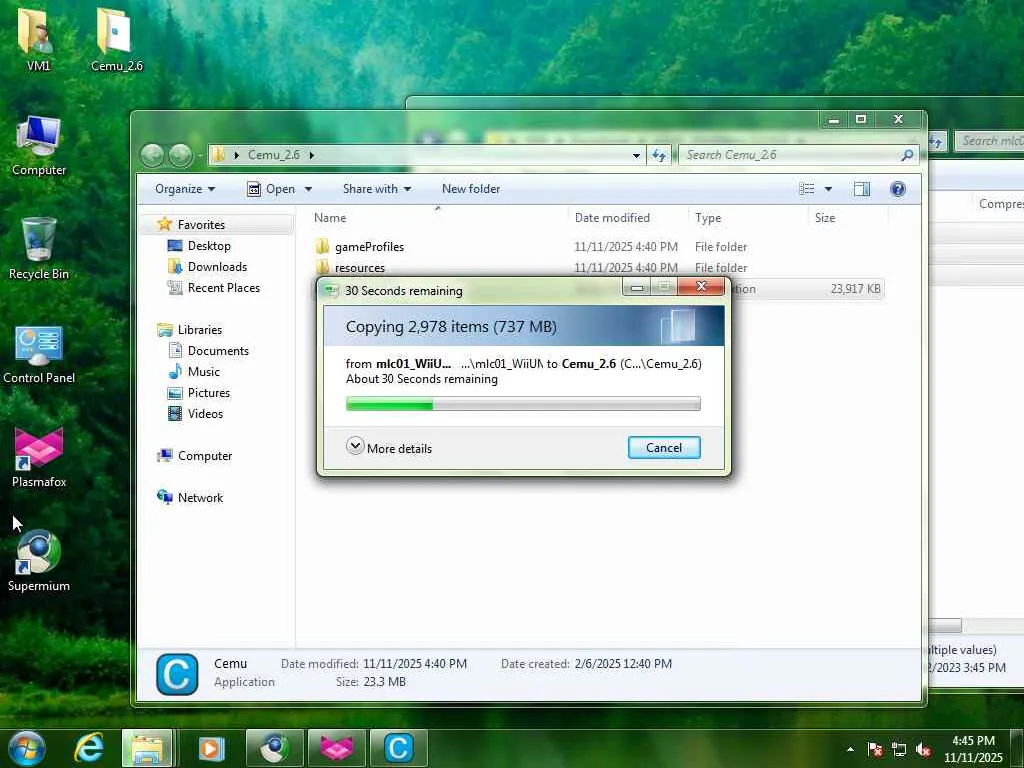Viewport: 1024px width, 768px height.
Task: Change view using the view icon
Action: coord(807,189)
